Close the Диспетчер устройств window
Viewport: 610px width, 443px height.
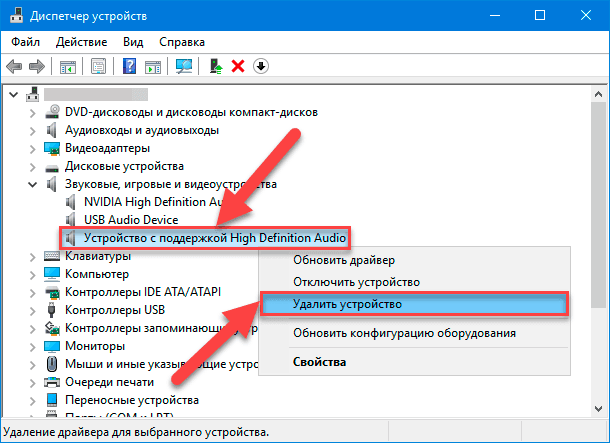[586, 16]
